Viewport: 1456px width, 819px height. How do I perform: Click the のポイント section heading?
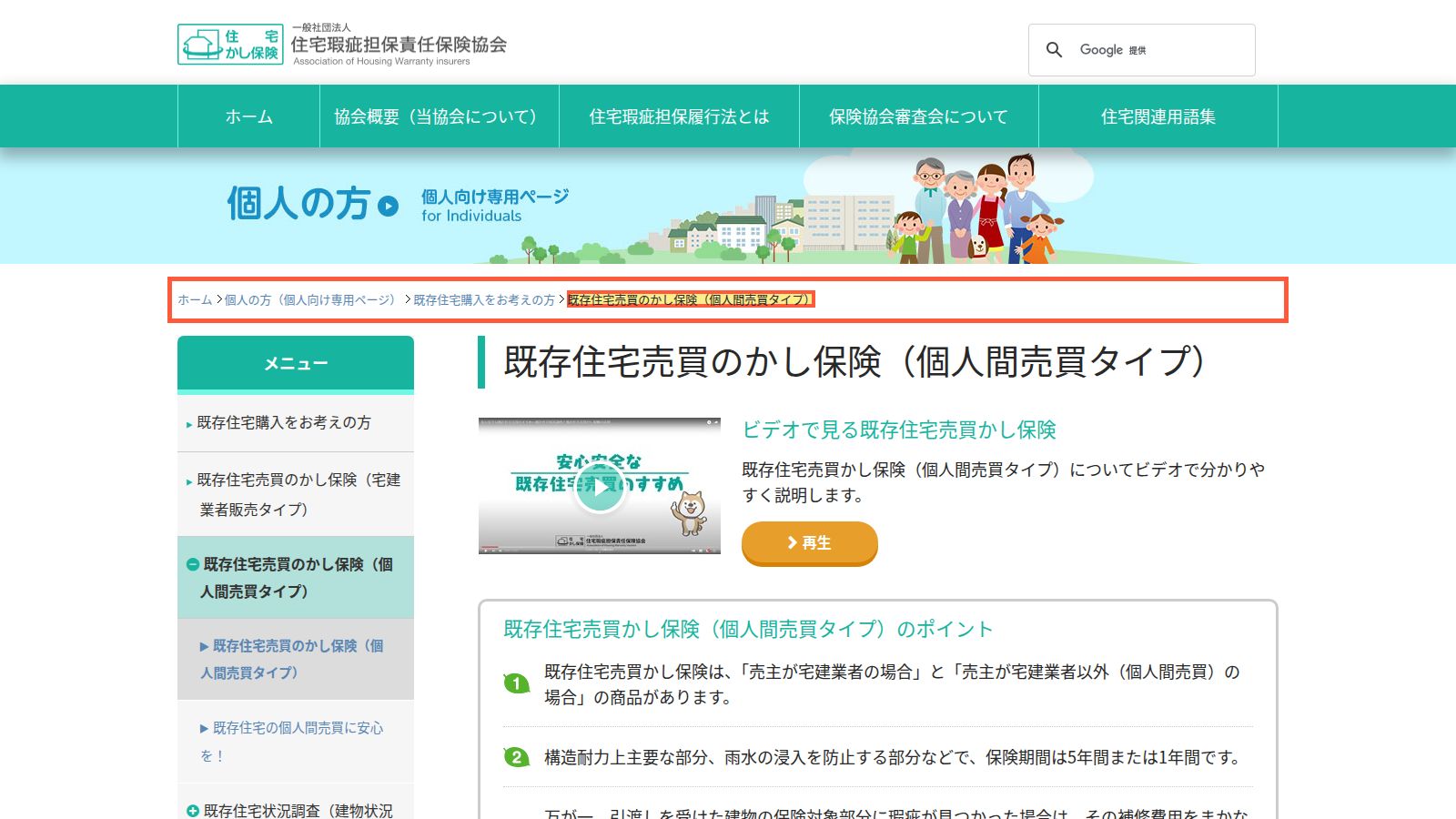tap(748, 629)
